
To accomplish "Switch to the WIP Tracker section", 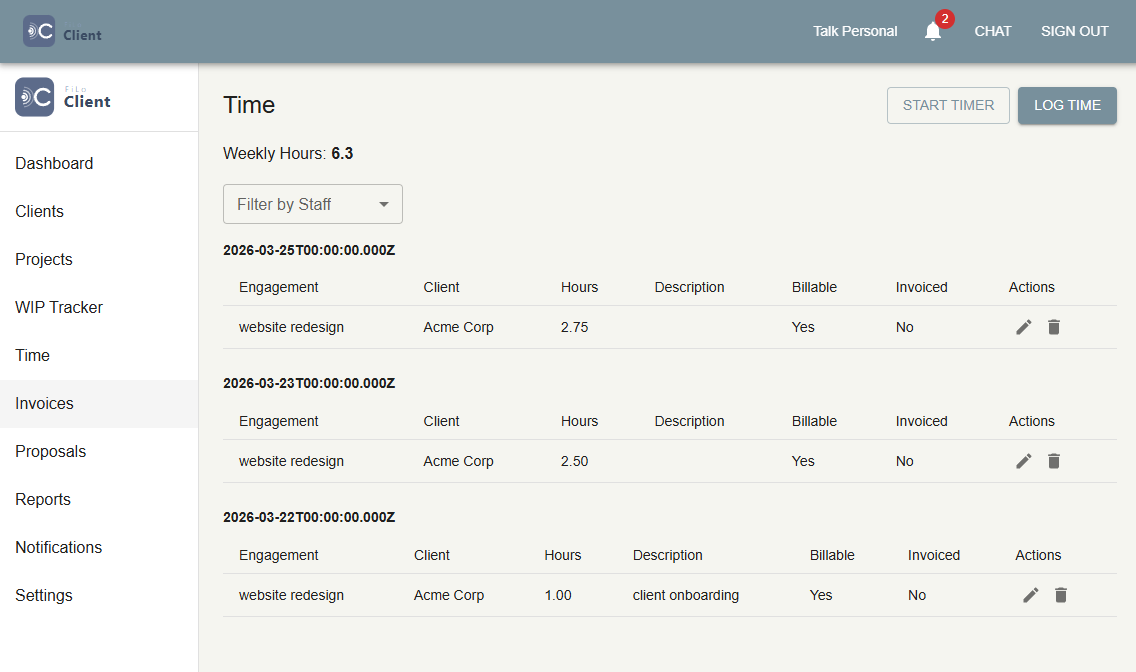I will point(58,307).
